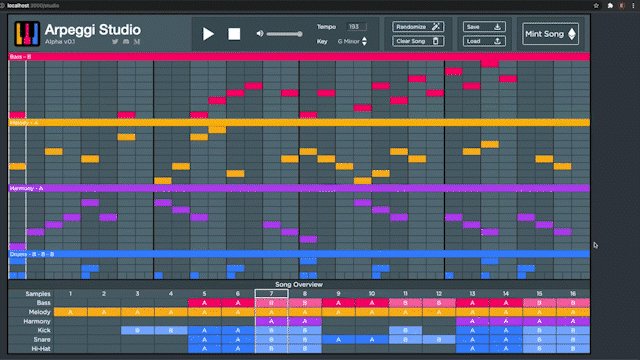Click the Clear Song button
This screenshot has height=360, width=640.
coord(418,41)
